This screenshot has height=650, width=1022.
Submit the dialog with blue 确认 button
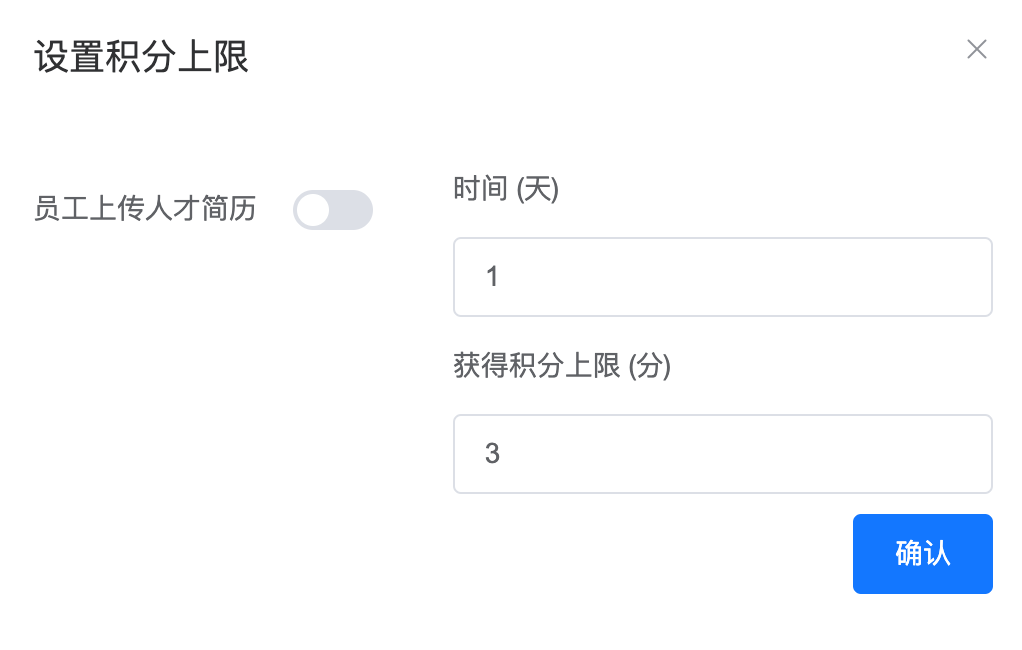[922, 554]
